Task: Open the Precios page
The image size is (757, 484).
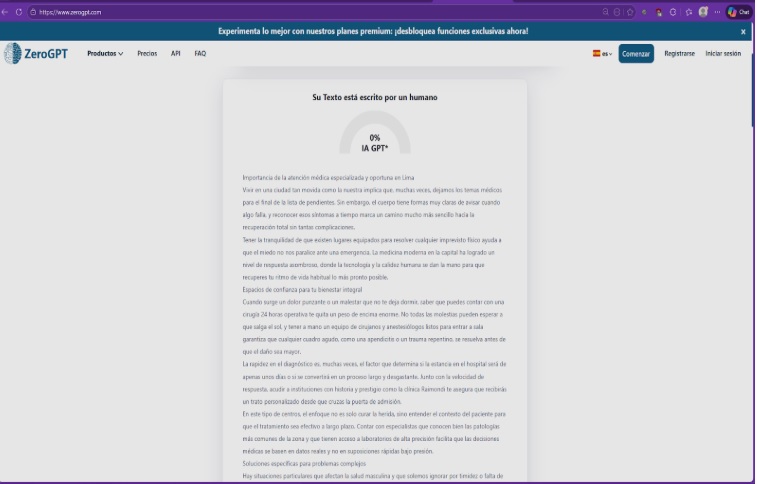Action: (x=147, y=53)
